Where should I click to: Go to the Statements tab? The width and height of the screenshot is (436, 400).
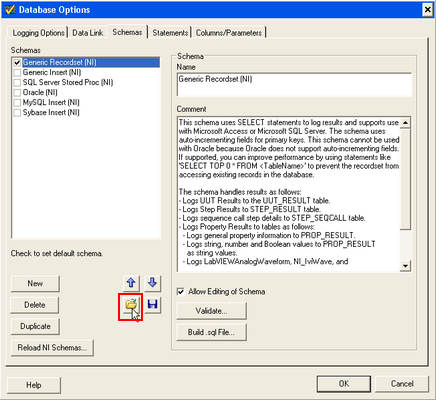[x=170, y=33]
